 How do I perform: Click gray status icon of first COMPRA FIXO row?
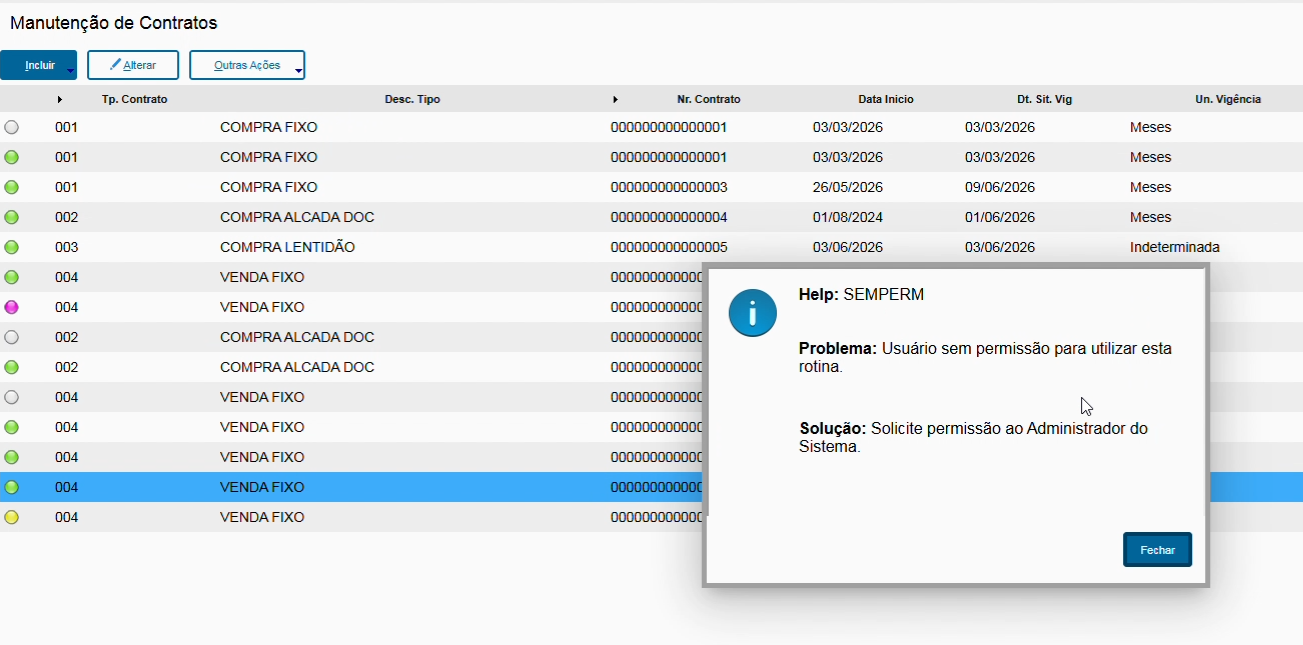coord(12,127)
